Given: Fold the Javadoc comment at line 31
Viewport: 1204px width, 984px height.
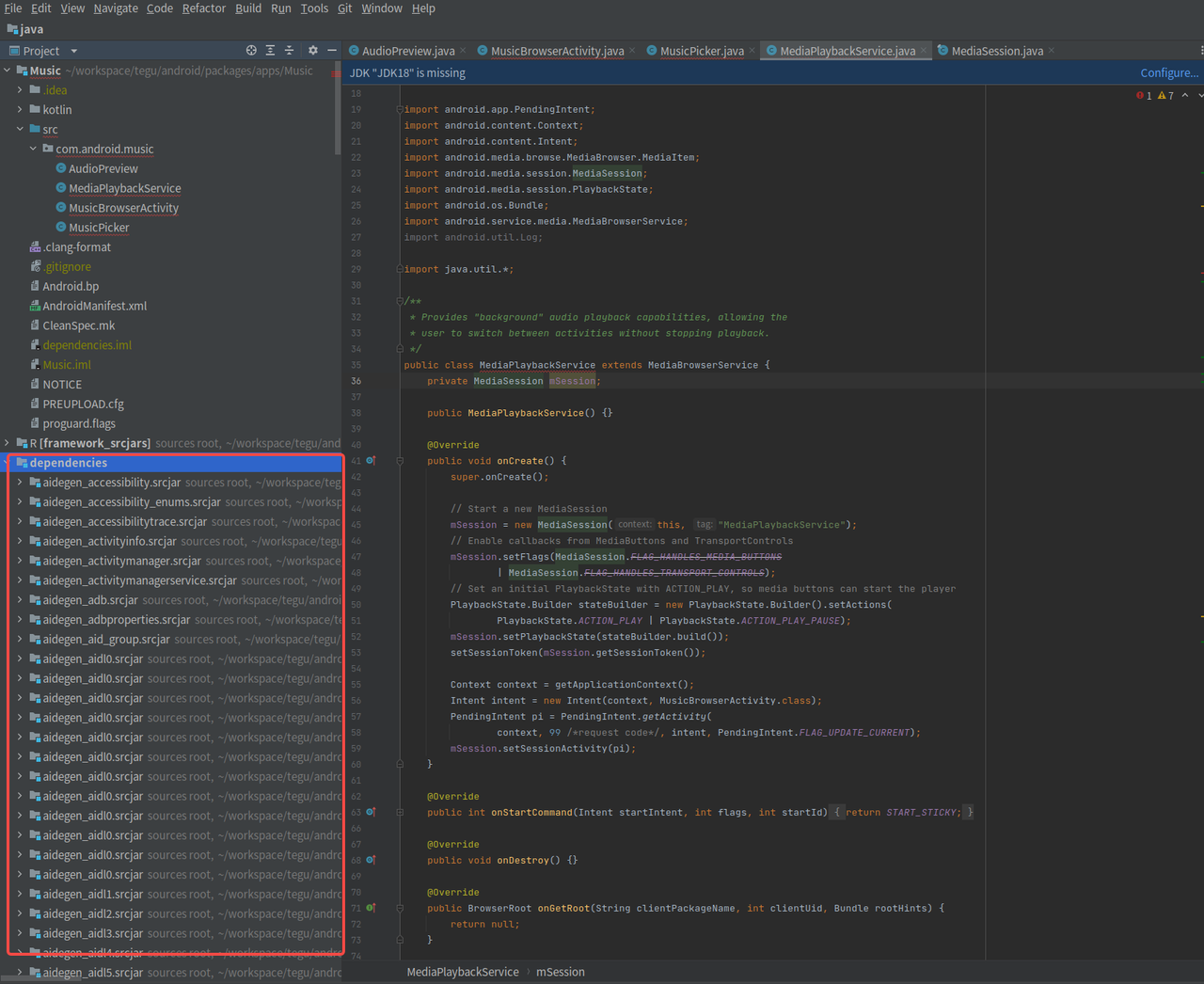Looking at the screenshot, I should [x=400, y=301].
